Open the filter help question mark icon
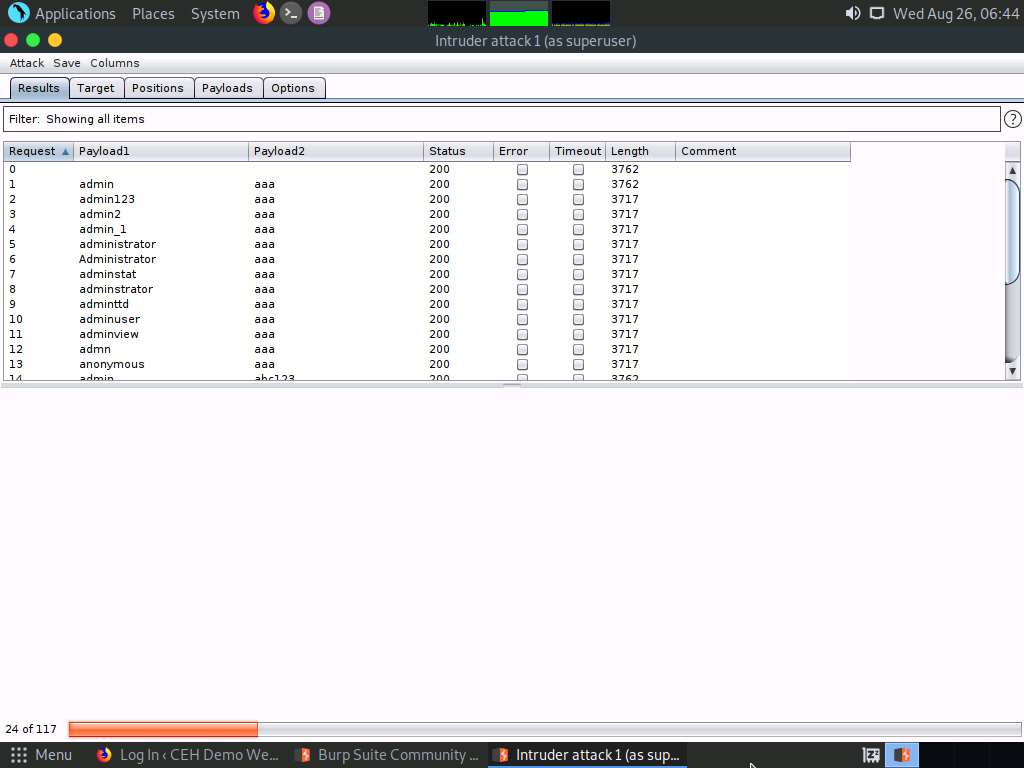The image size is (1024, 768). [1014, 119]
